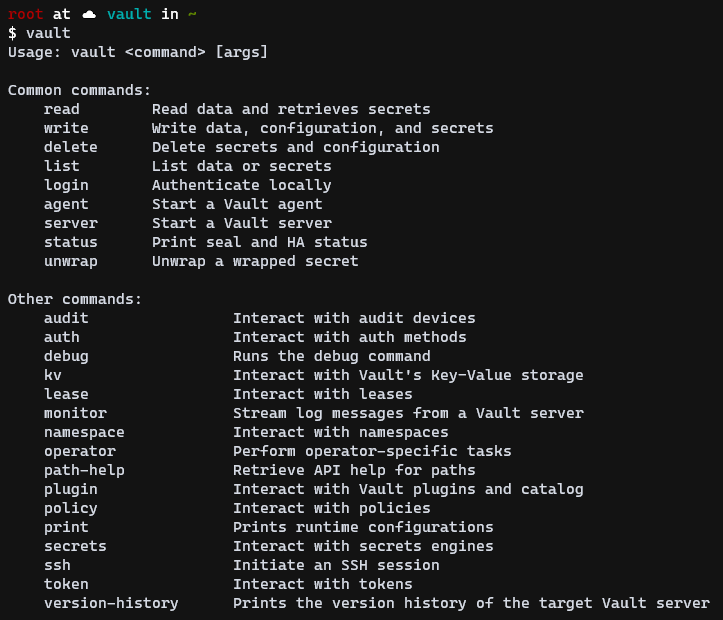Click the 'monitor' command entry
Screen dimensions: 723x620
(75, 413)
